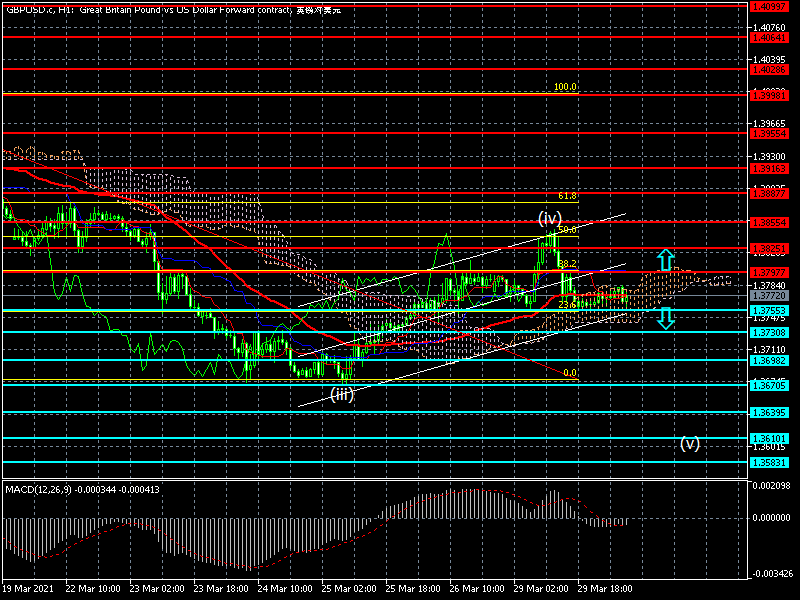
Task: Select the 1.40286 red price label
Action: pyautogui.click(x=769, y=69)
